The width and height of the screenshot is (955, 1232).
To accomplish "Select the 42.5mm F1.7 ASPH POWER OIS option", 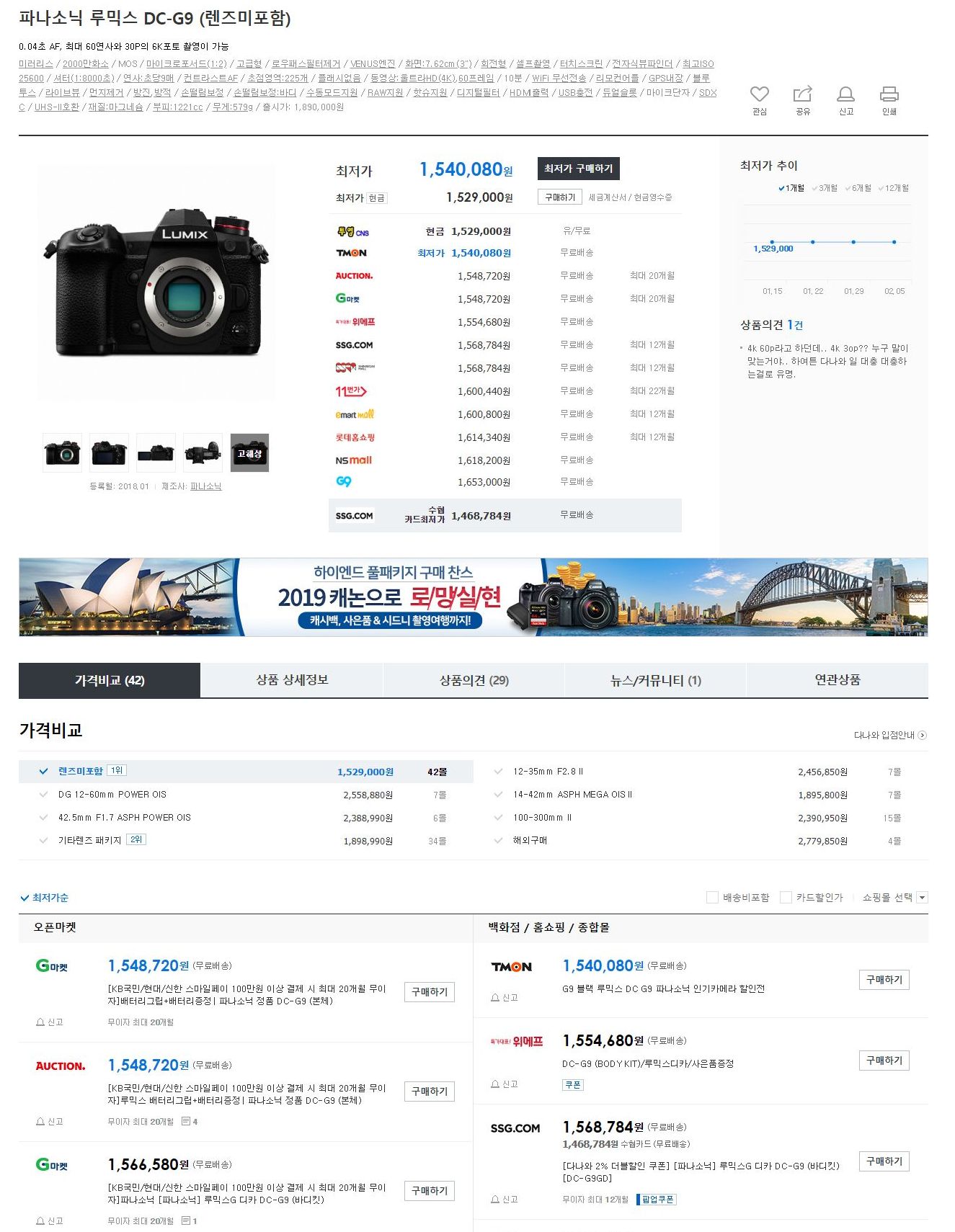I will [124, 818].
